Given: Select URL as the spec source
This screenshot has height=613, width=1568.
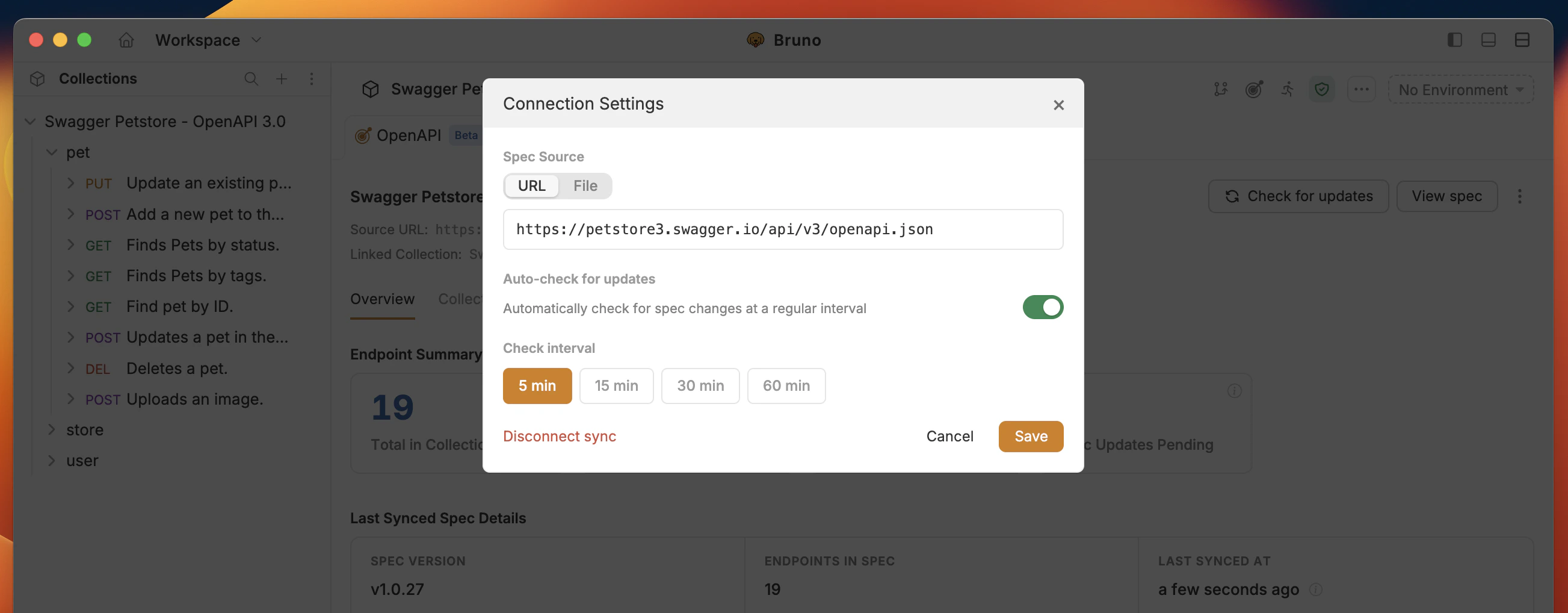Looking at the screenshot, I should click(531, 186).
